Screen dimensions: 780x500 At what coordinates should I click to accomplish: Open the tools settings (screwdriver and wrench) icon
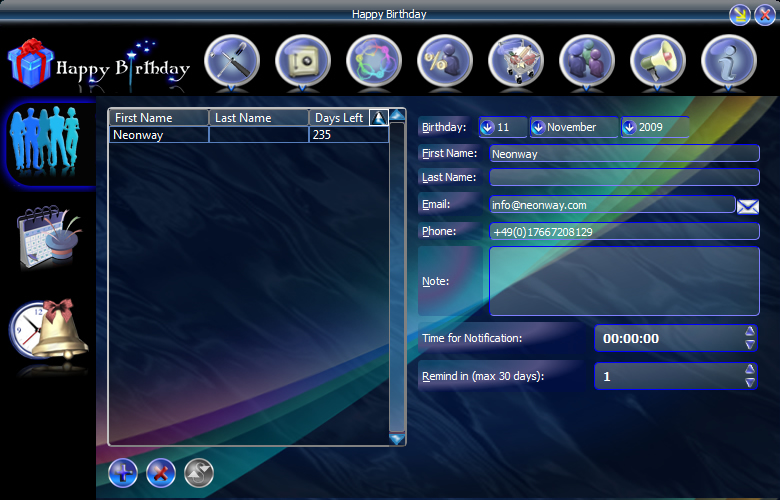tap(232, 62)
